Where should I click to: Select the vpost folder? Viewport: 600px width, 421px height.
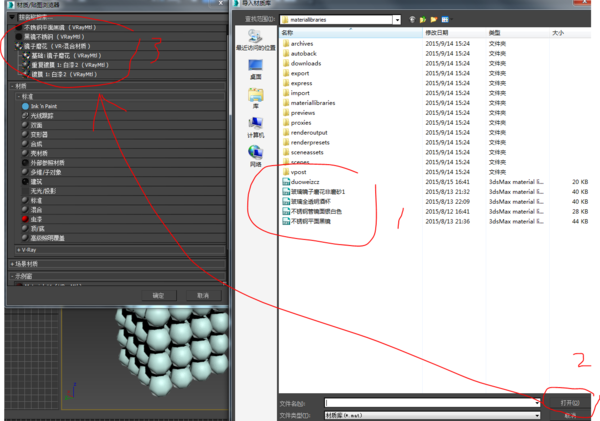click(295, 172)
